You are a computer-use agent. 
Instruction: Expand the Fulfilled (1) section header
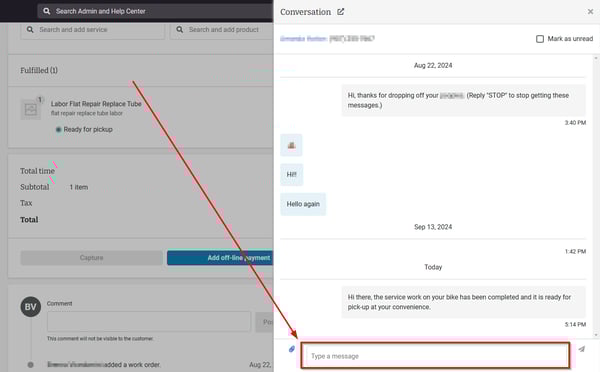tap(39, 70)
